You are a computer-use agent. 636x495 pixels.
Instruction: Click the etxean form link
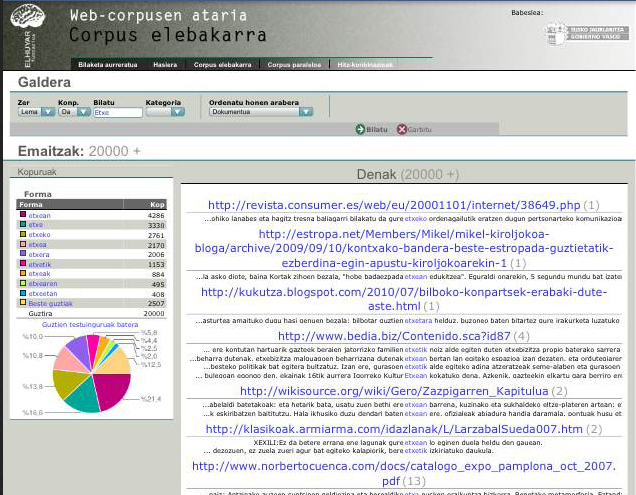(40, 215)
